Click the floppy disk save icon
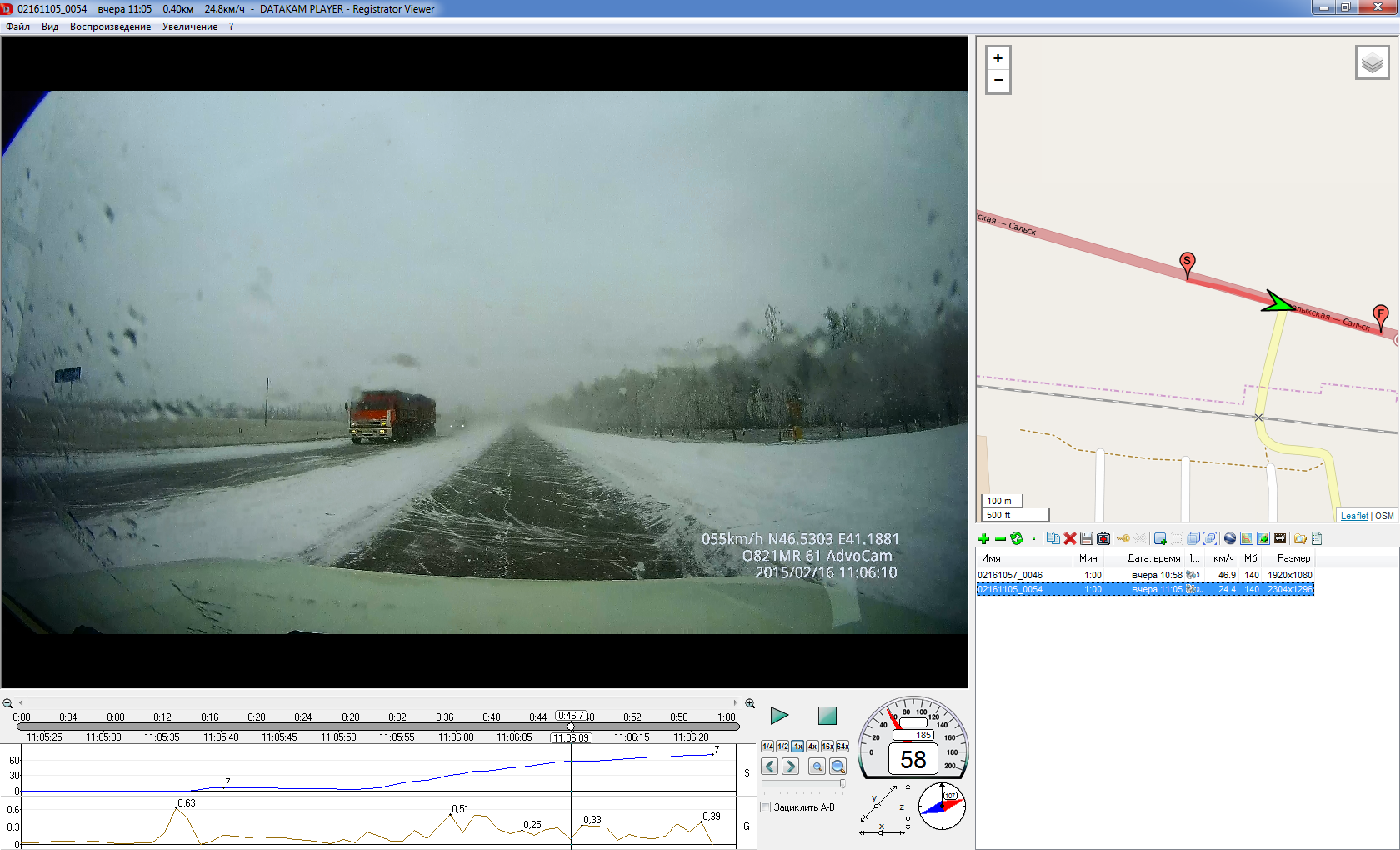 [1087, 539]
